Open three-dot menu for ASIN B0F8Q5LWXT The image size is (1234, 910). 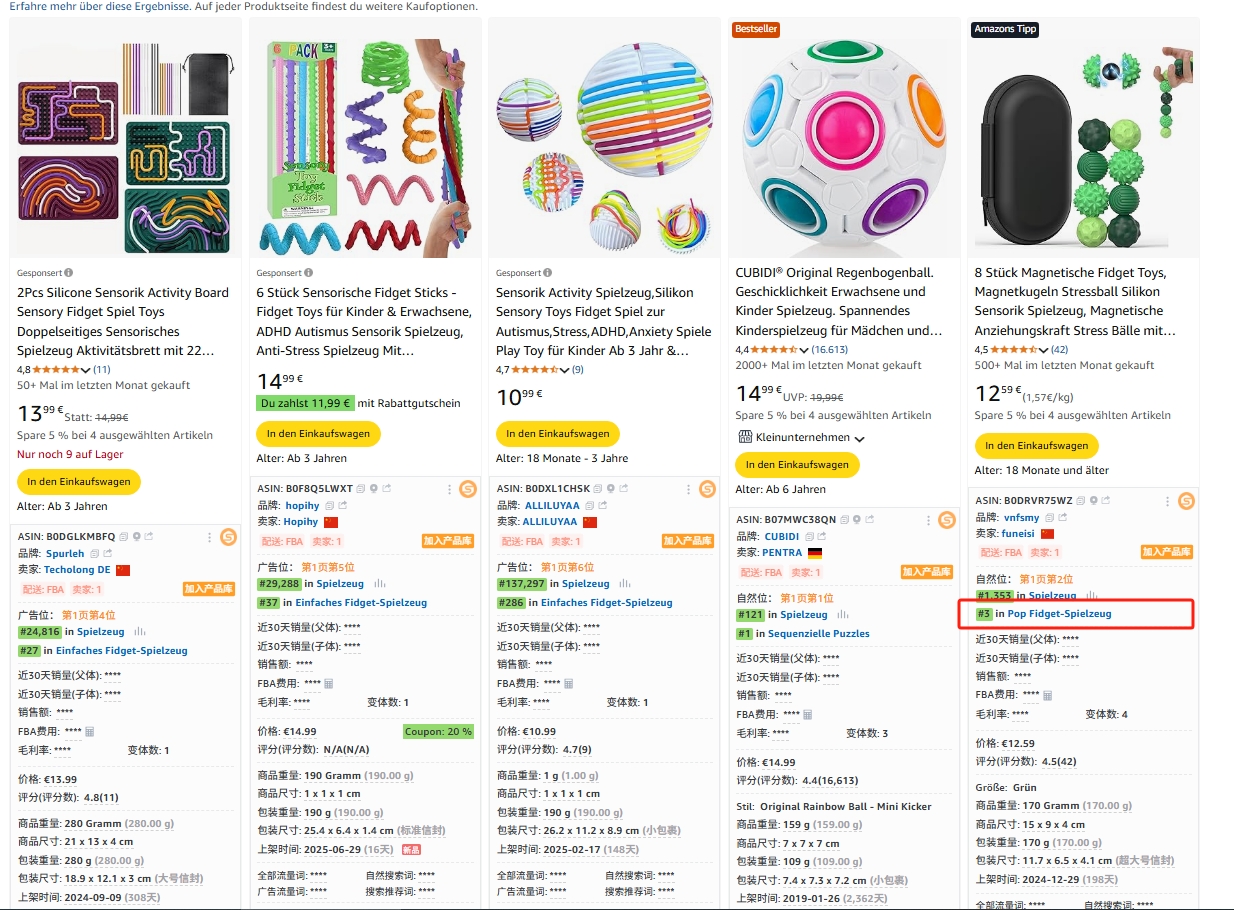(x=448, y=489)
